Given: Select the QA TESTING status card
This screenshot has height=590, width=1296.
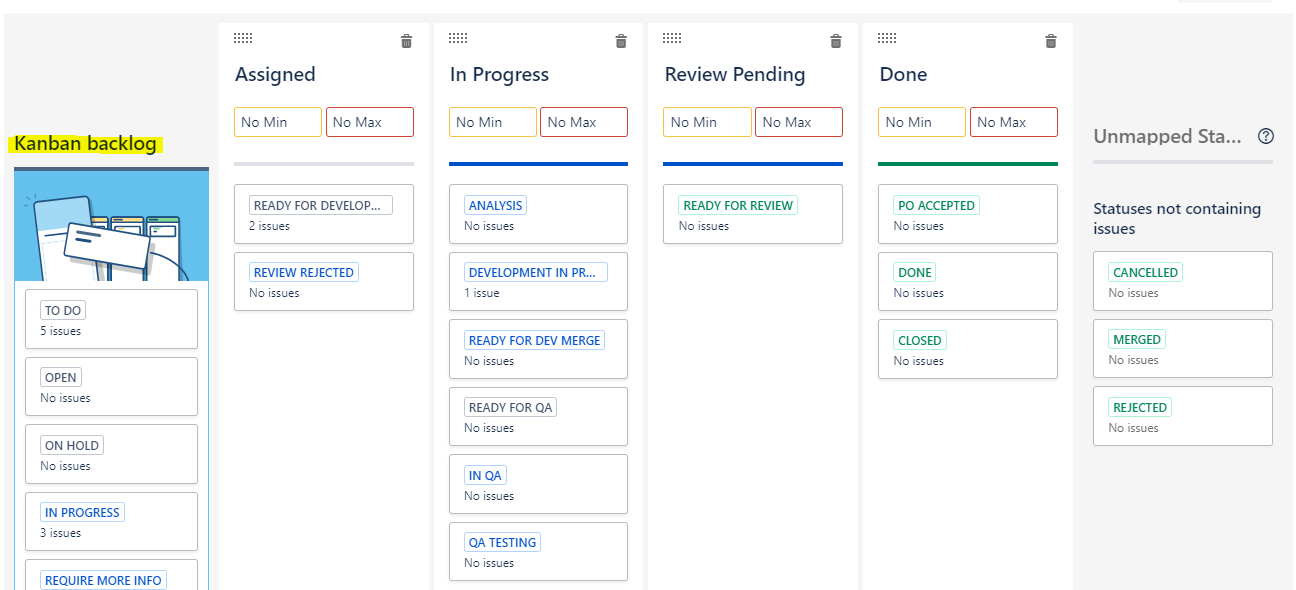Looking at the screenshot, I should click(x=538, y=551).
